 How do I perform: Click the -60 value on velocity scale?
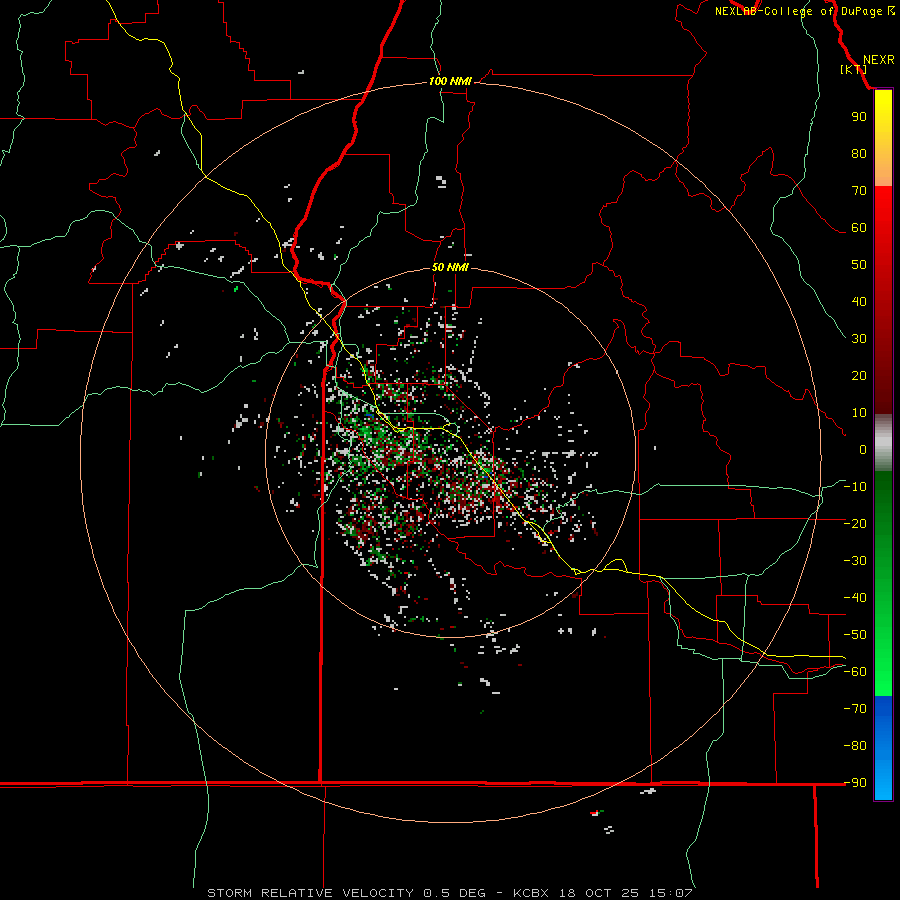click(855, 672)
